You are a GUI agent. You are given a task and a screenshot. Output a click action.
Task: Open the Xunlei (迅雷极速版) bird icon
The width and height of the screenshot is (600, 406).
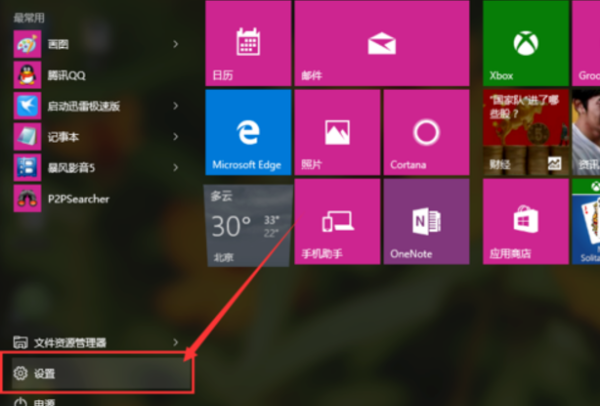pyautogui.click(x=28, y=106)
